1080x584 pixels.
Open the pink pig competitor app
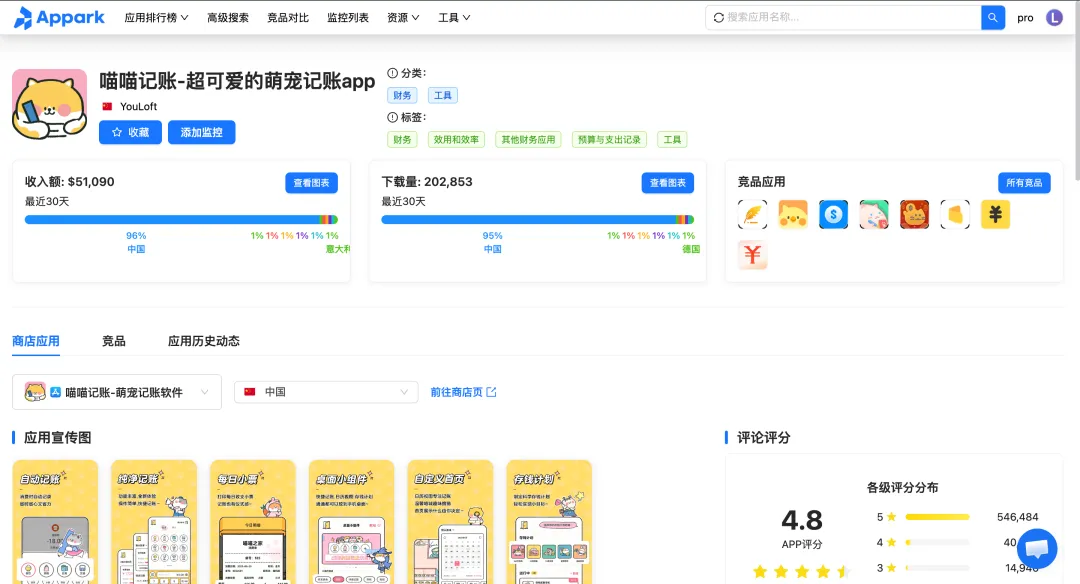pyautogui.click(x=874, y=214)
